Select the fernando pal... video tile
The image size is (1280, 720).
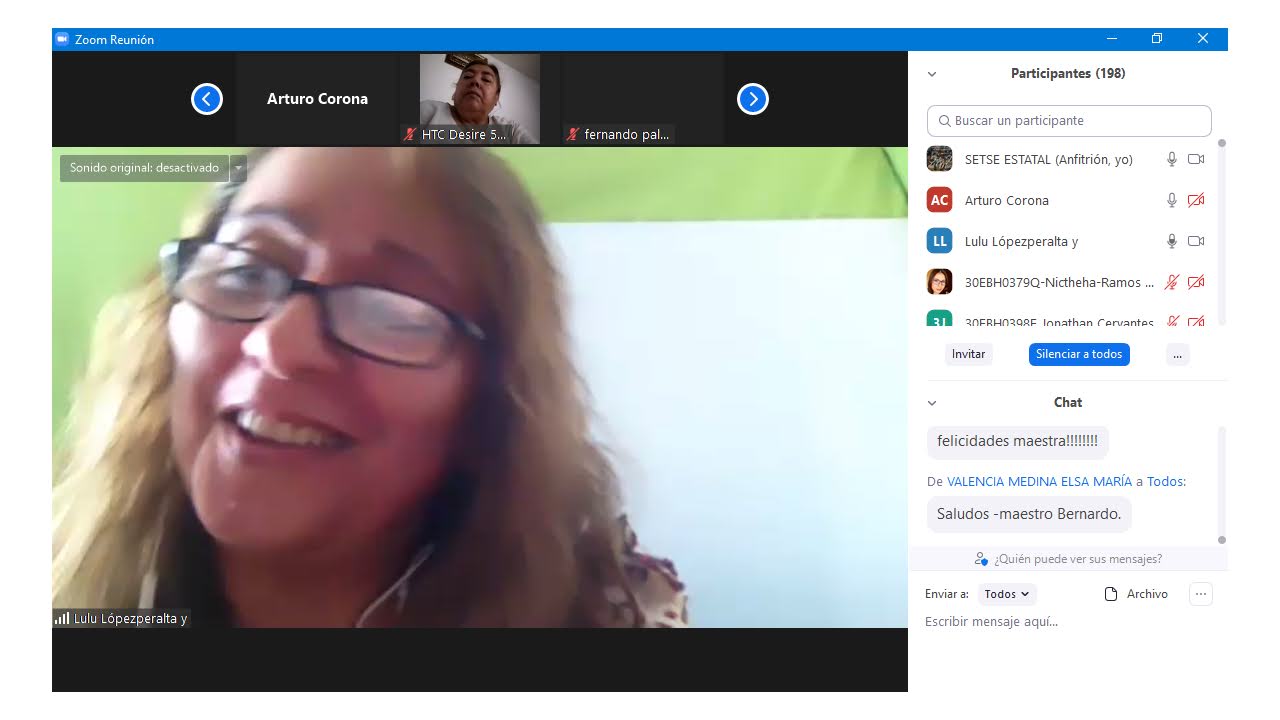tap(643, 99)
